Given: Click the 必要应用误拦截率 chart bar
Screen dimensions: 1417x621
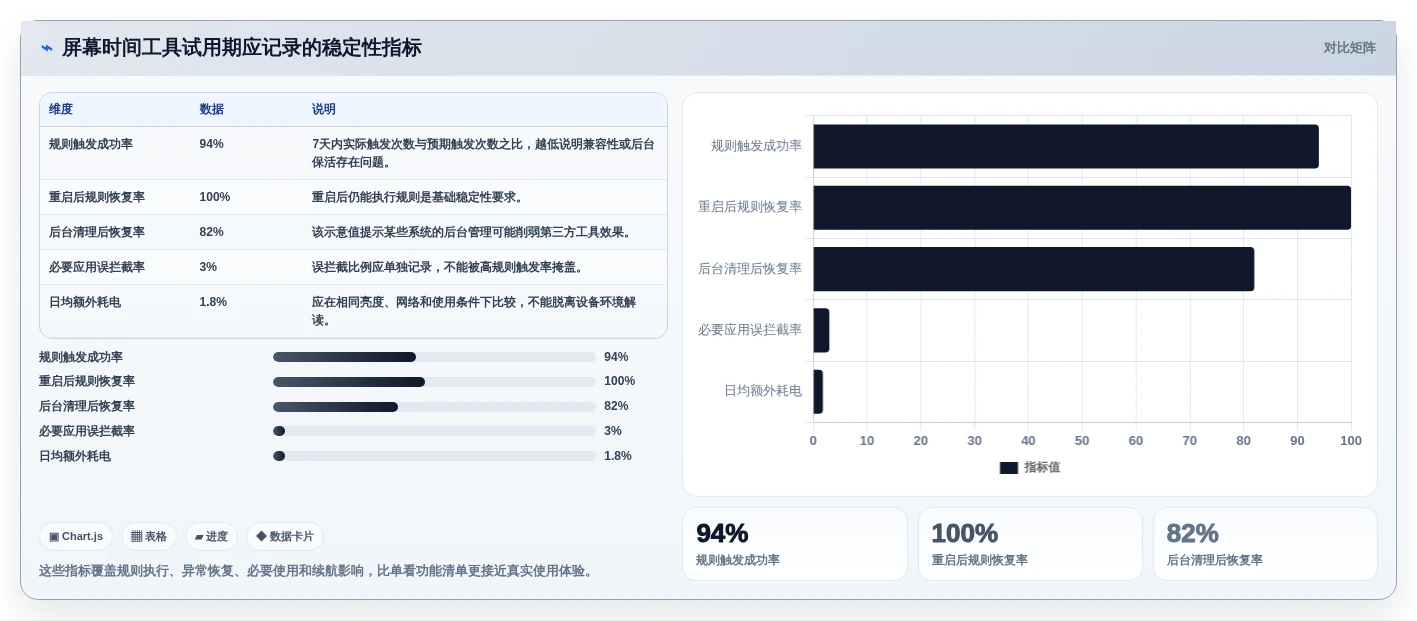Looking at the screenshot, I should point(821,330).
